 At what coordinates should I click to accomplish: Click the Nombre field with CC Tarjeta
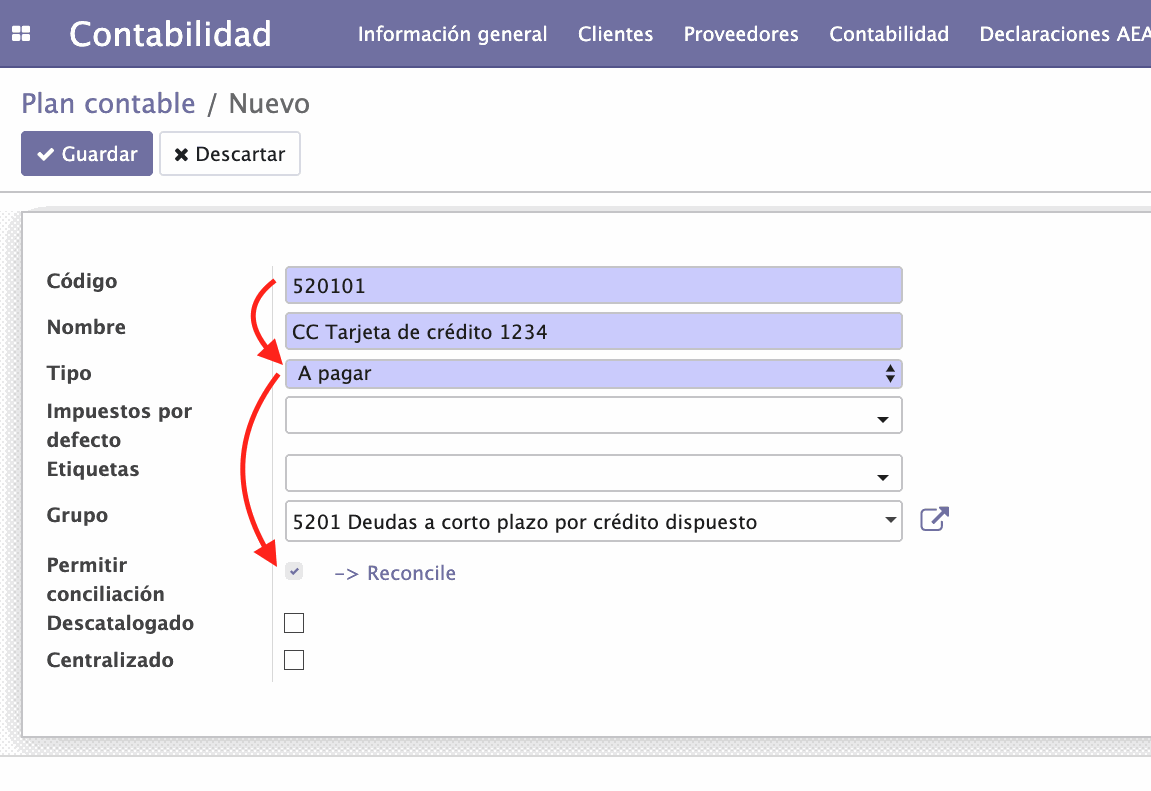click(x=593, y=332)
